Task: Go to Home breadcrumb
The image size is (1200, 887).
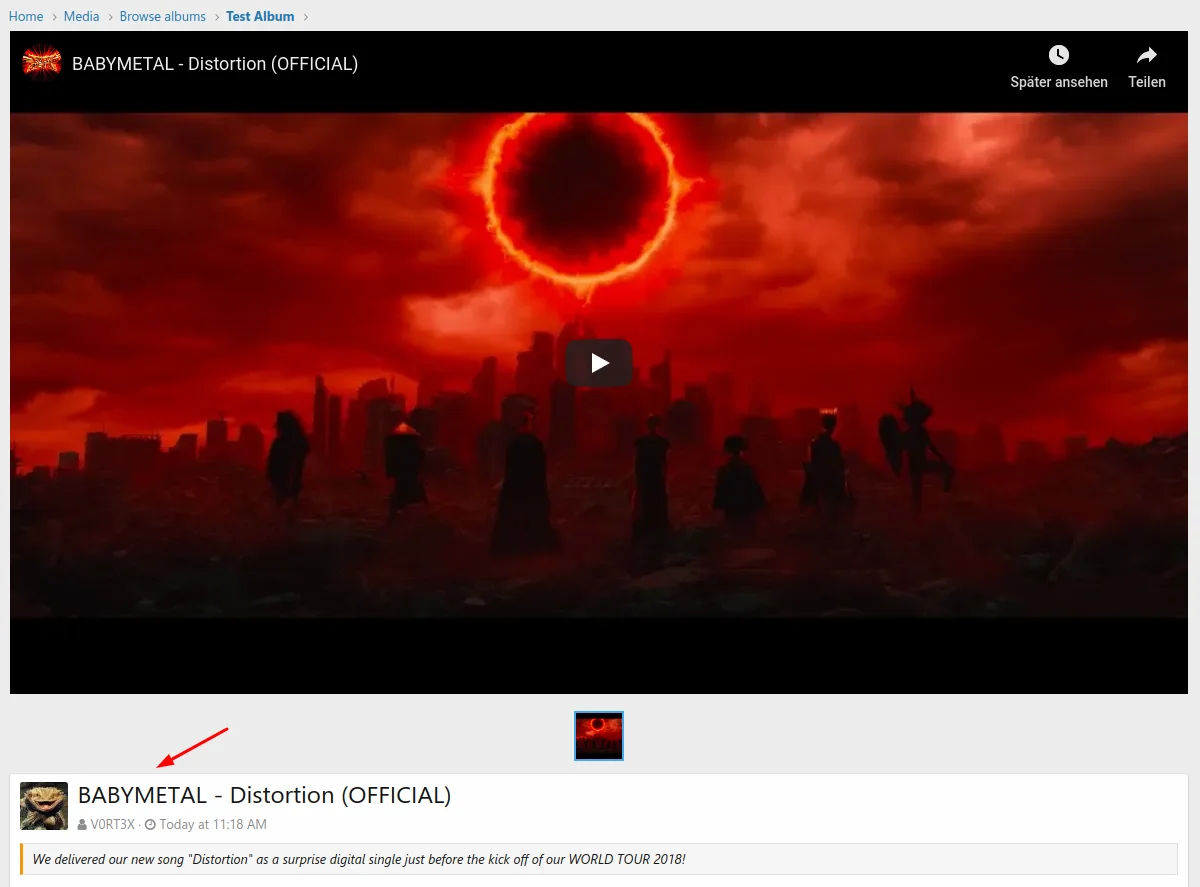Action: [26, 16]
